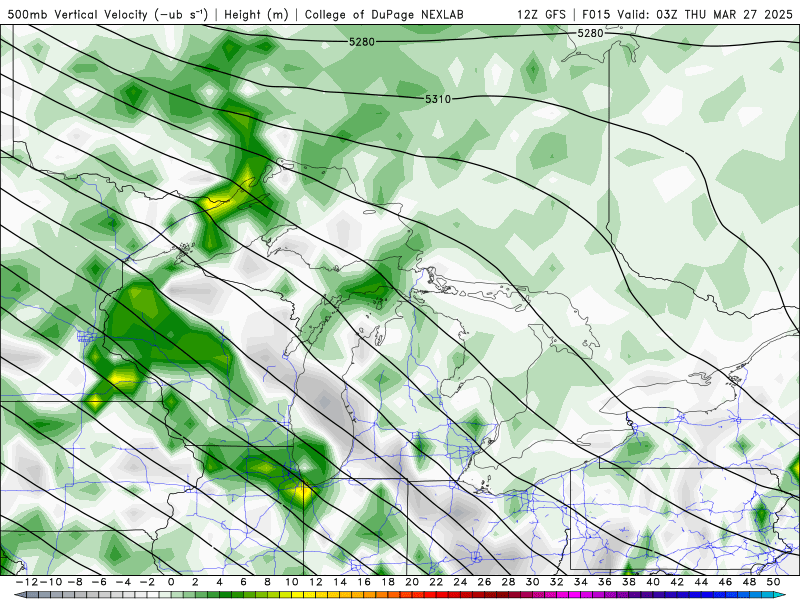
Task: Click the '5310' height contour label
Action: coord(438,99)
